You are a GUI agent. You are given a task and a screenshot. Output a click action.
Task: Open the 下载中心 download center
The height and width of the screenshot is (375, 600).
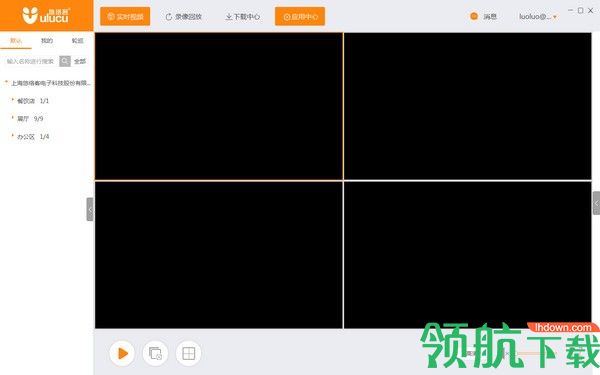(243, 17)
